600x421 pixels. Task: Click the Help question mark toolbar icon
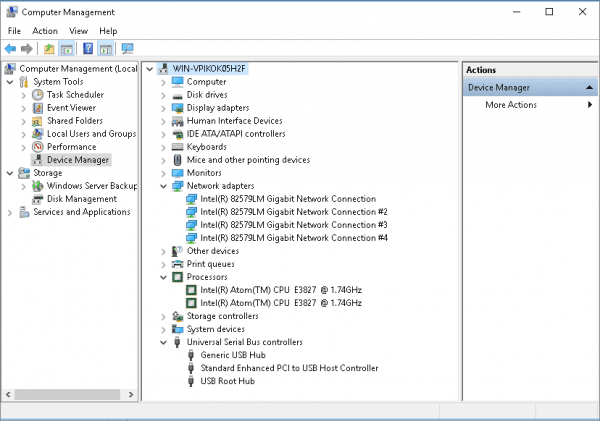tap(88, 49)
